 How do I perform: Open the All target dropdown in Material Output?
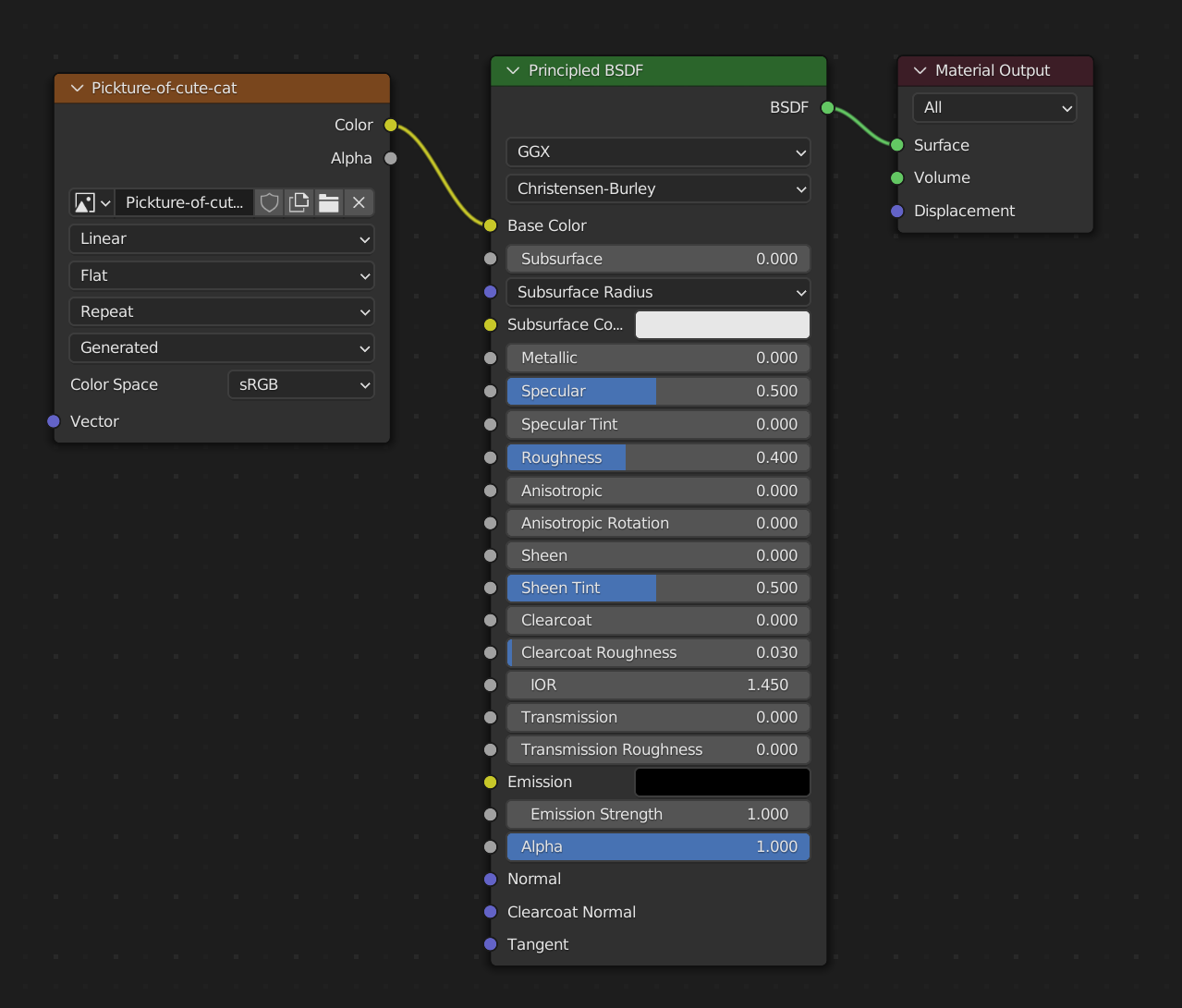click(994, 108)
